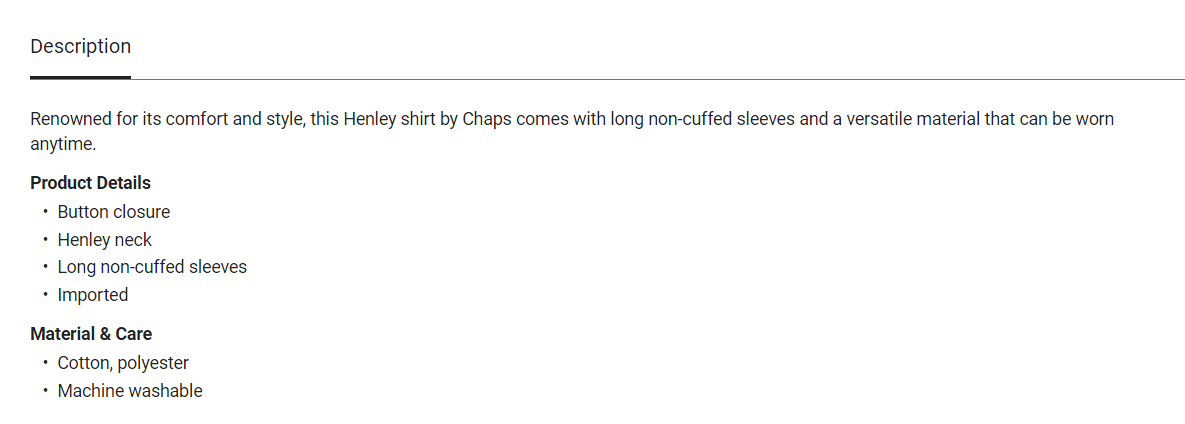Click the dark underline beneath Description tab
Image resolution: width=1185 pixels, height=424 pixels.
tap(80, 77)
